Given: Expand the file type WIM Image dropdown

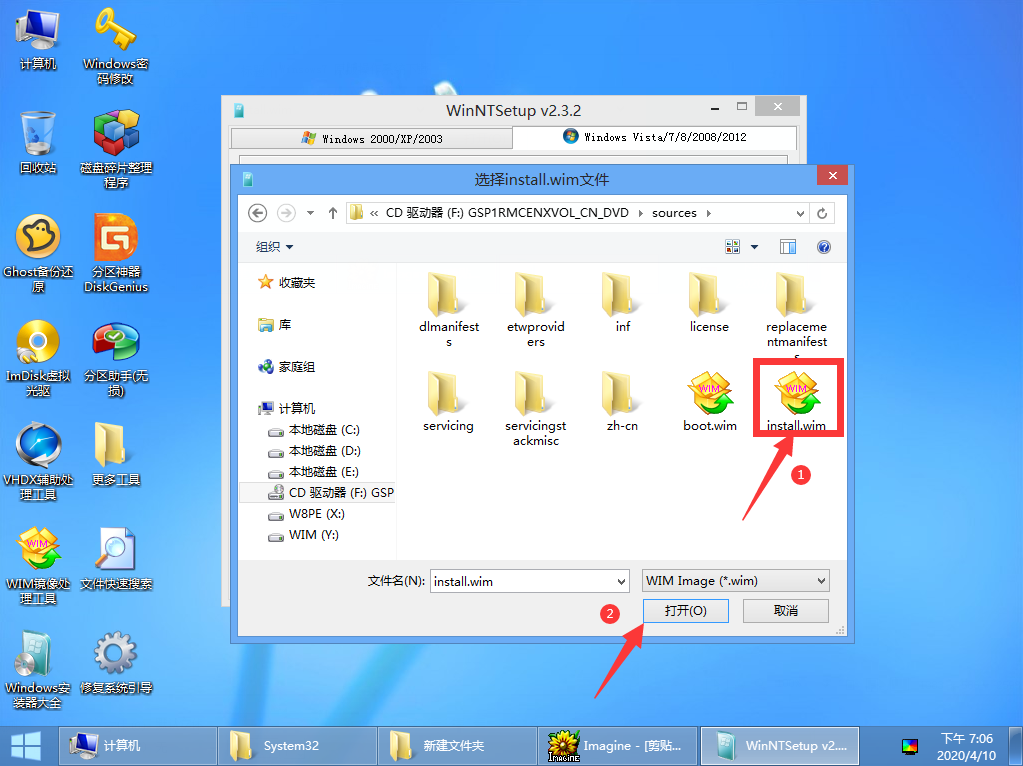Looking at the screenshot, I should click(821, 581).
